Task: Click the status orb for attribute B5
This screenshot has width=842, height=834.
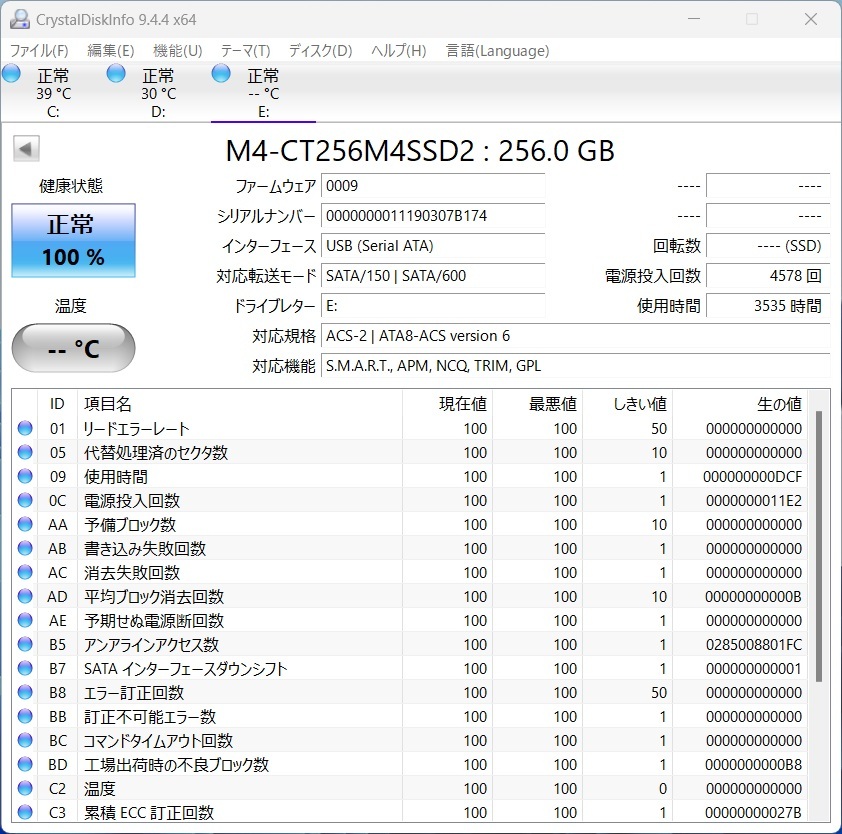Action: coord(25,644)
